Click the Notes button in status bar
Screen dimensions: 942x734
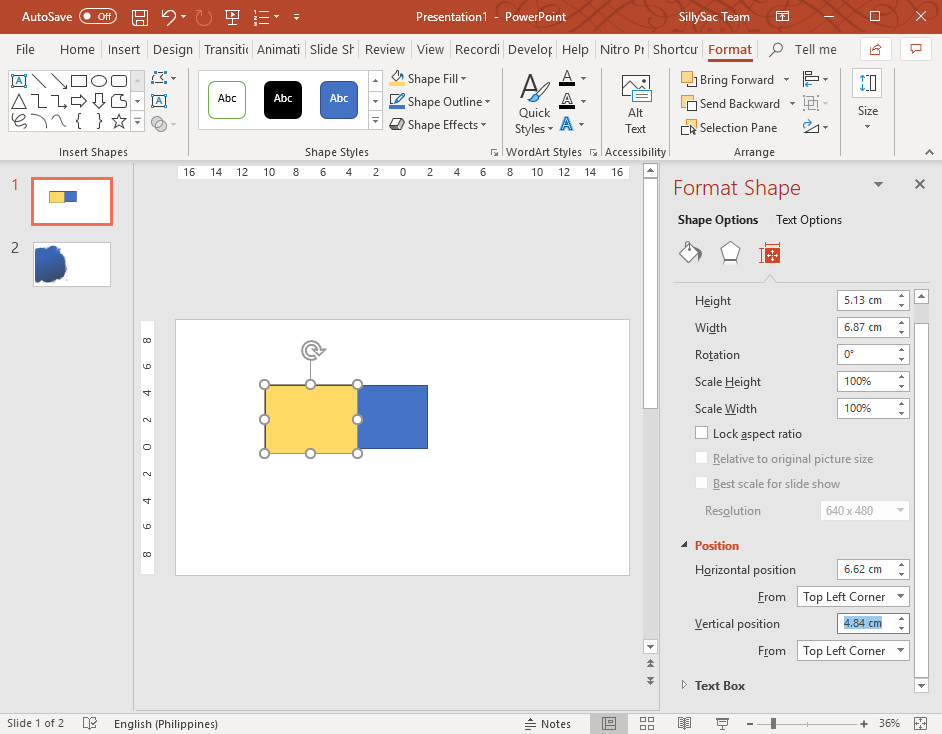click(x=547, y=723)
